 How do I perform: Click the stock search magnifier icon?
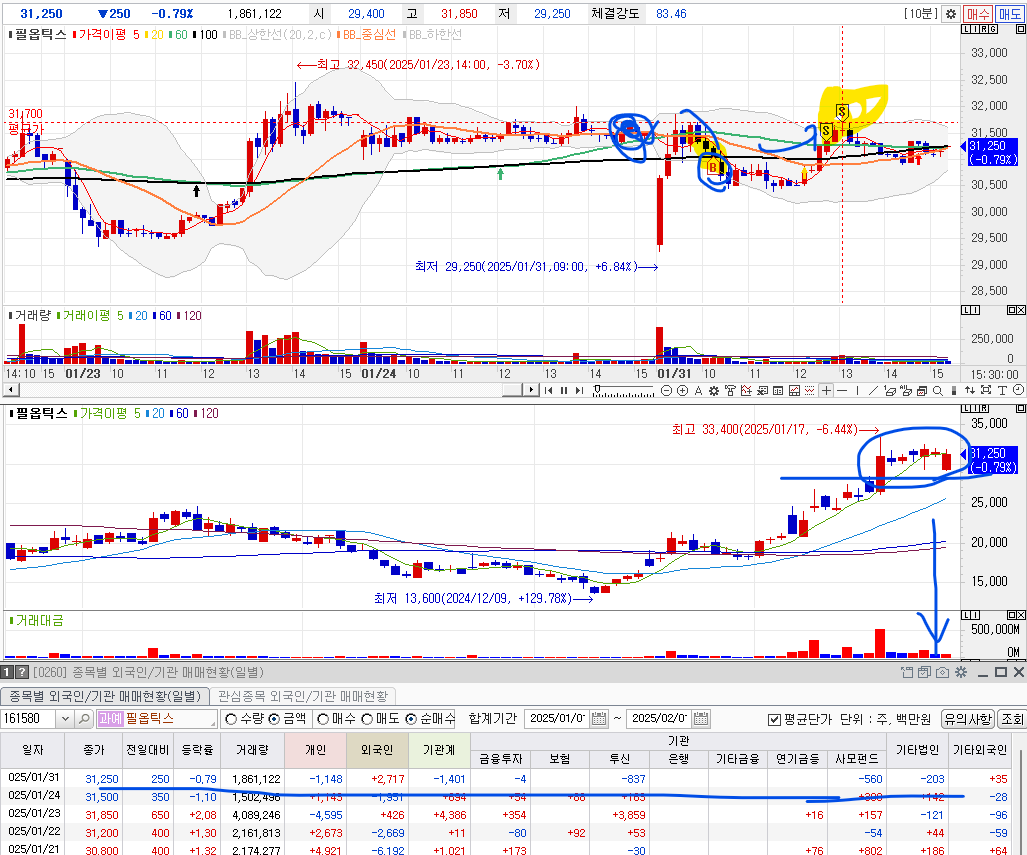point(84,719)
